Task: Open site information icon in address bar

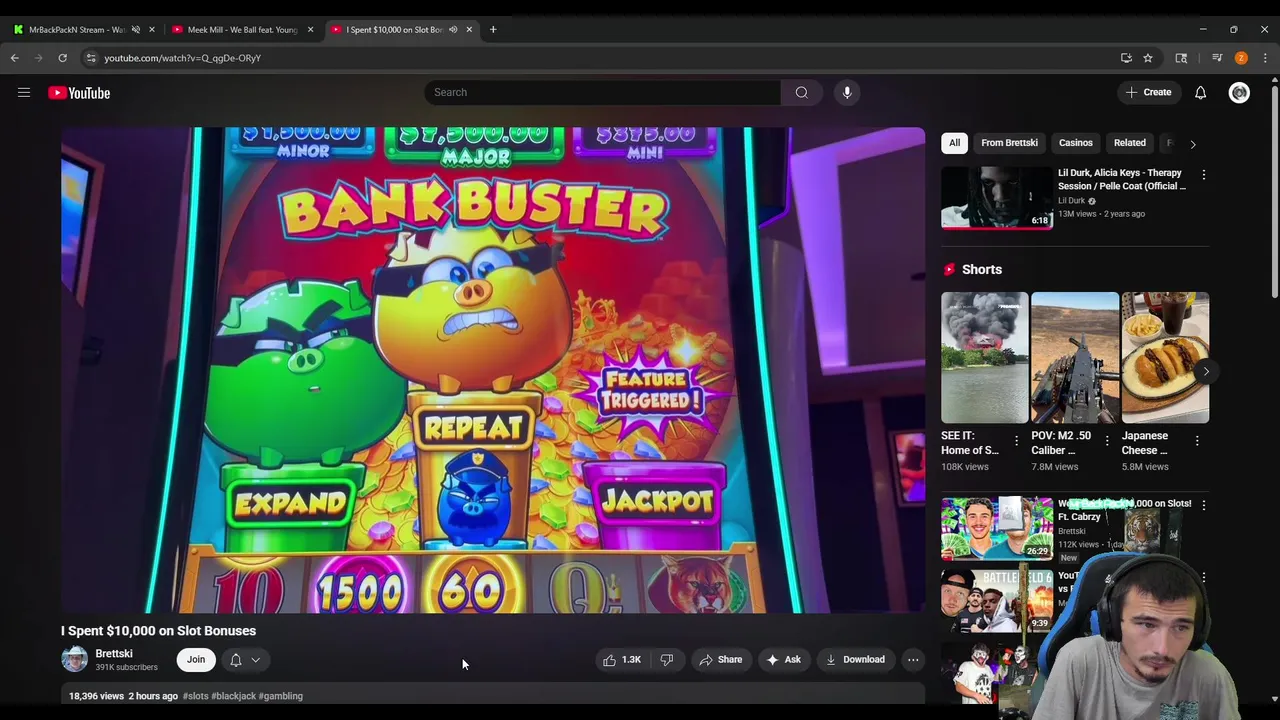Action: (x=91, y=58)
